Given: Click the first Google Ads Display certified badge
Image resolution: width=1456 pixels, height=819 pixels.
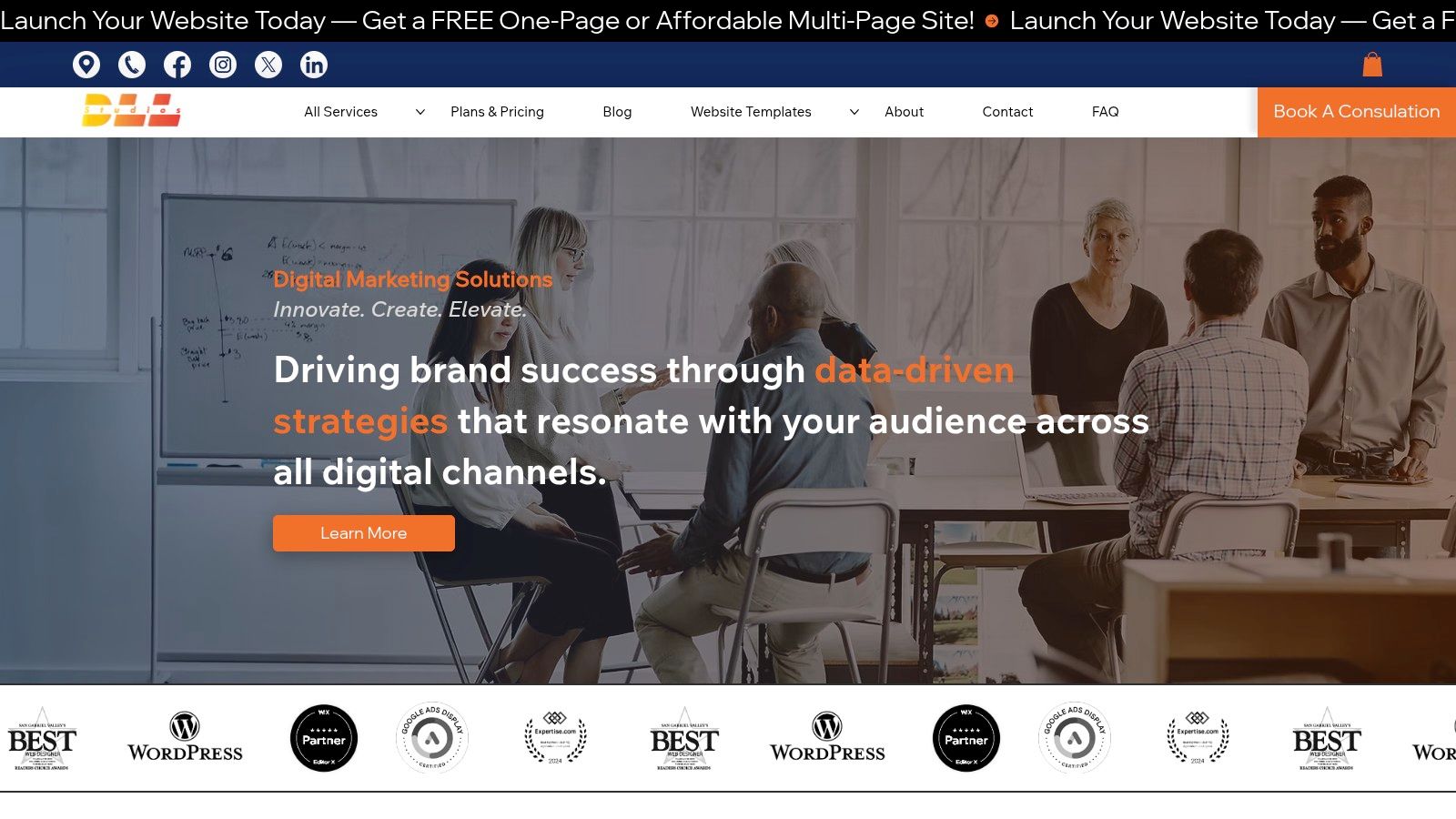Looking at the screenshot, I should (x=432, y=738).
